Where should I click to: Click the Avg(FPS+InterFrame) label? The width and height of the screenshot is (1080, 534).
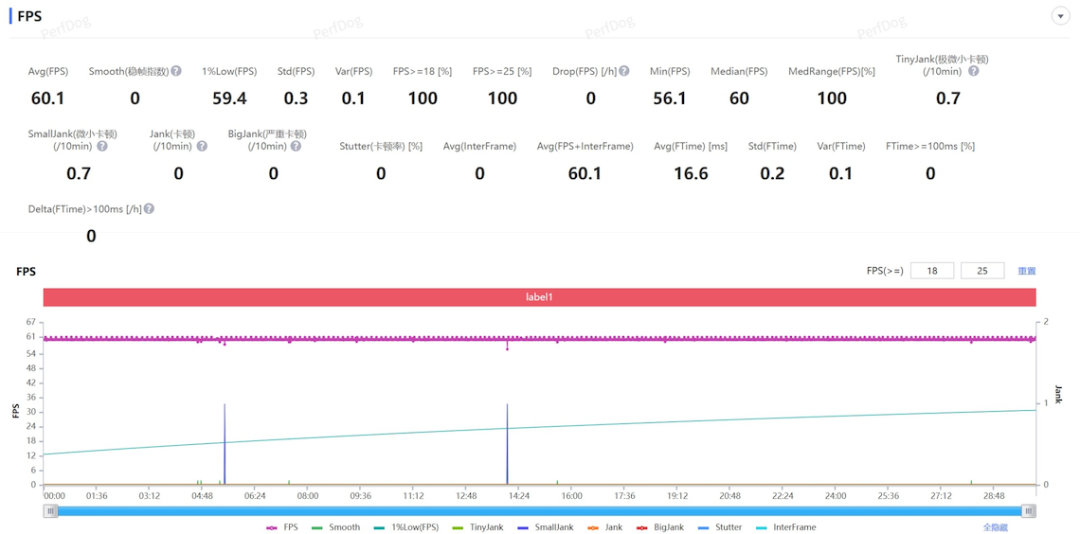pos(585,146)
